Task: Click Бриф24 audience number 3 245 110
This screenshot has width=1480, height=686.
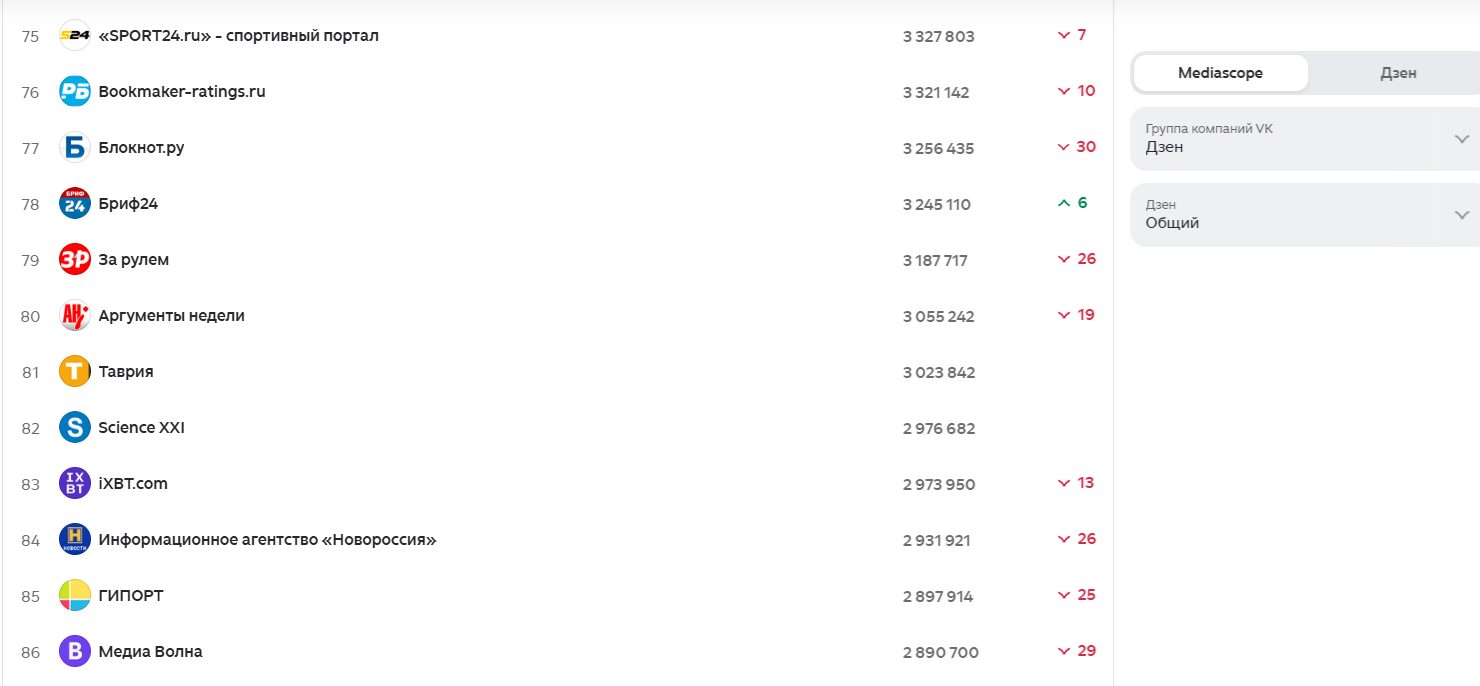Action: [x=936, y=205]
